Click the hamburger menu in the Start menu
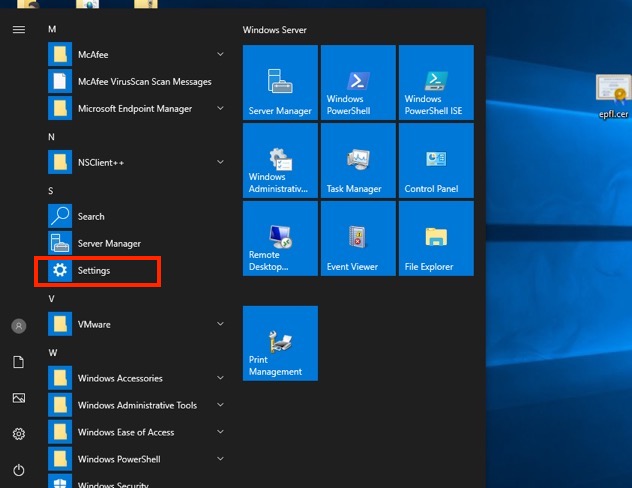Viewport: 632px width, 488px height. (x=19, y=29)
